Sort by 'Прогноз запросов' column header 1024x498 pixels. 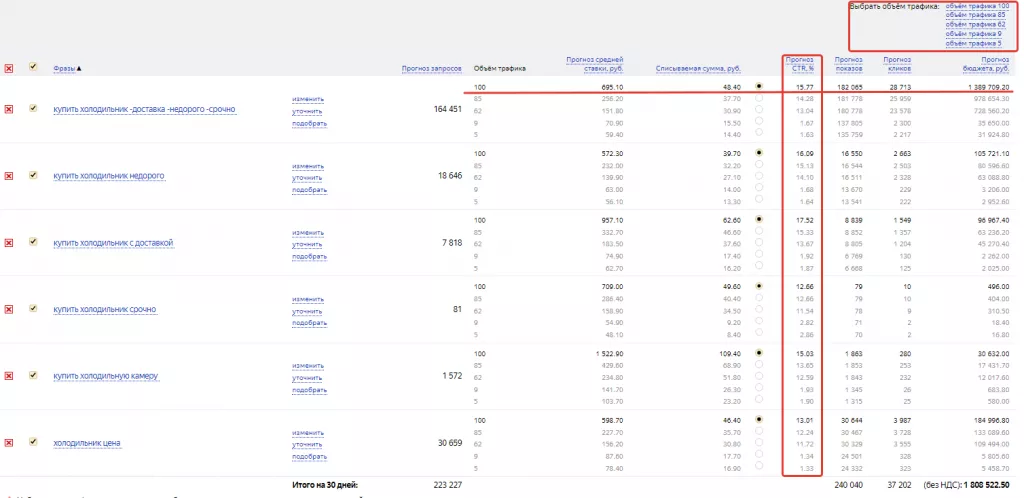431,69
